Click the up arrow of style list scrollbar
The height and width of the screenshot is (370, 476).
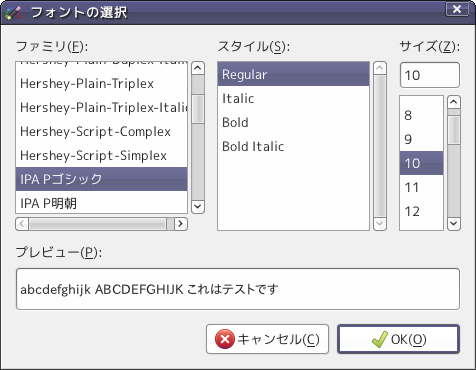[x=380, y=68]
